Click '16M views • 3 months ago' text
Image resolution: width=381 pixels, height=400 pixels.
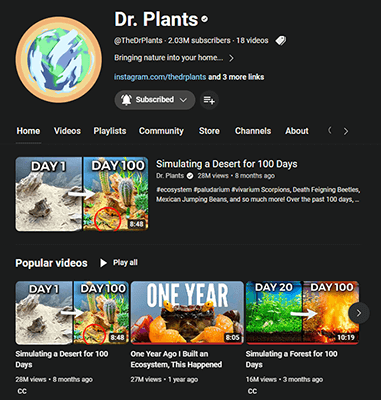[284, 379]
